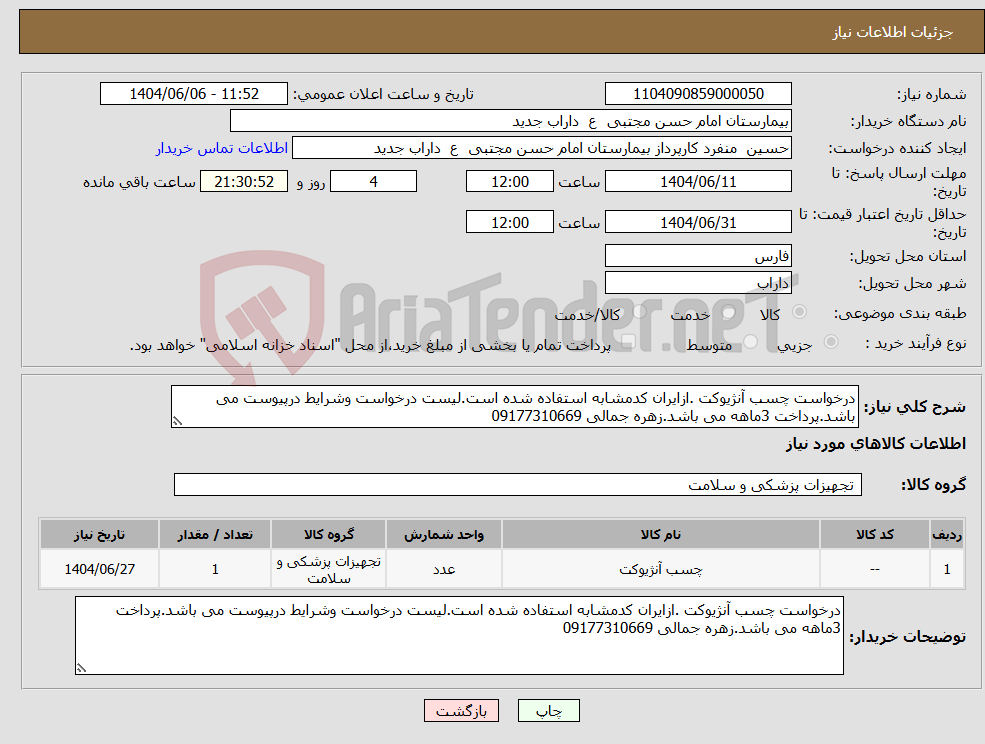This screenshot has height=744, width=985.
Task: Select the کالا/خدمت radio option
Action: click(638, 310)
